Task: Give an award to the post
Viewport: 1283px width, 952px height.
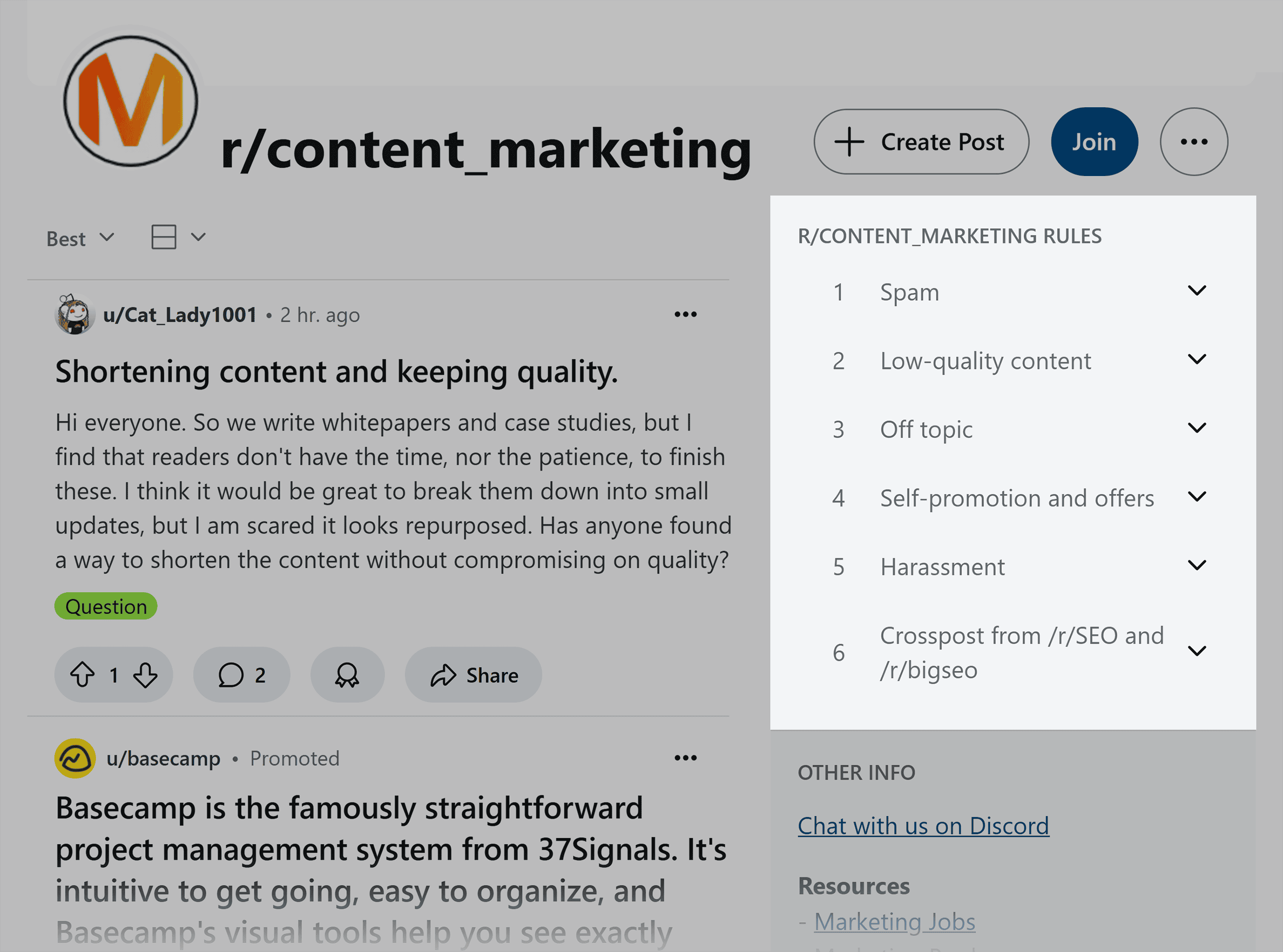Action: click(x=347, y=674)
